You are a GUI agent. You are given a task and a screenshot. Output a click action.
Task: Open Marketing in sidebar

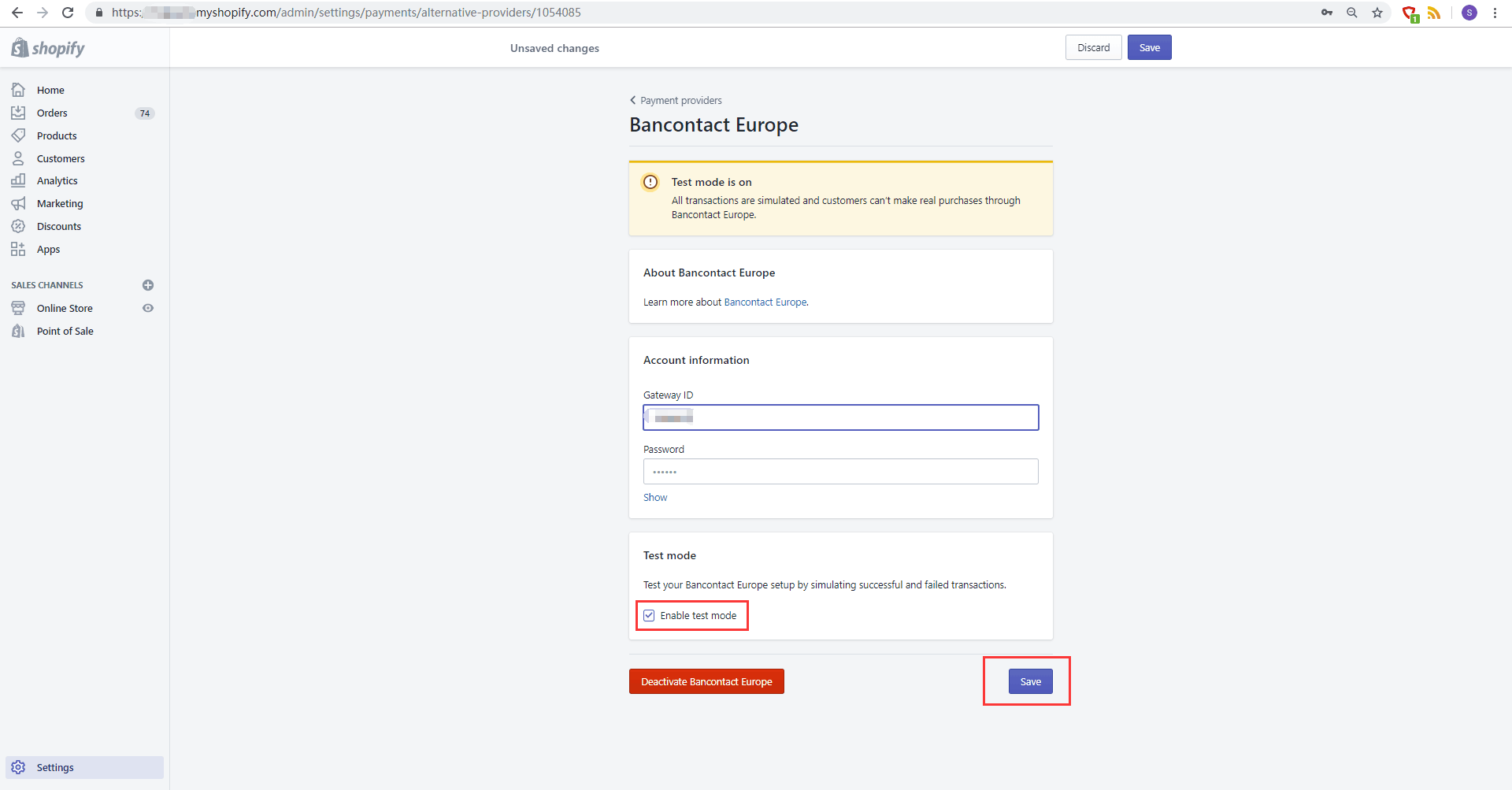pos(60,203)
